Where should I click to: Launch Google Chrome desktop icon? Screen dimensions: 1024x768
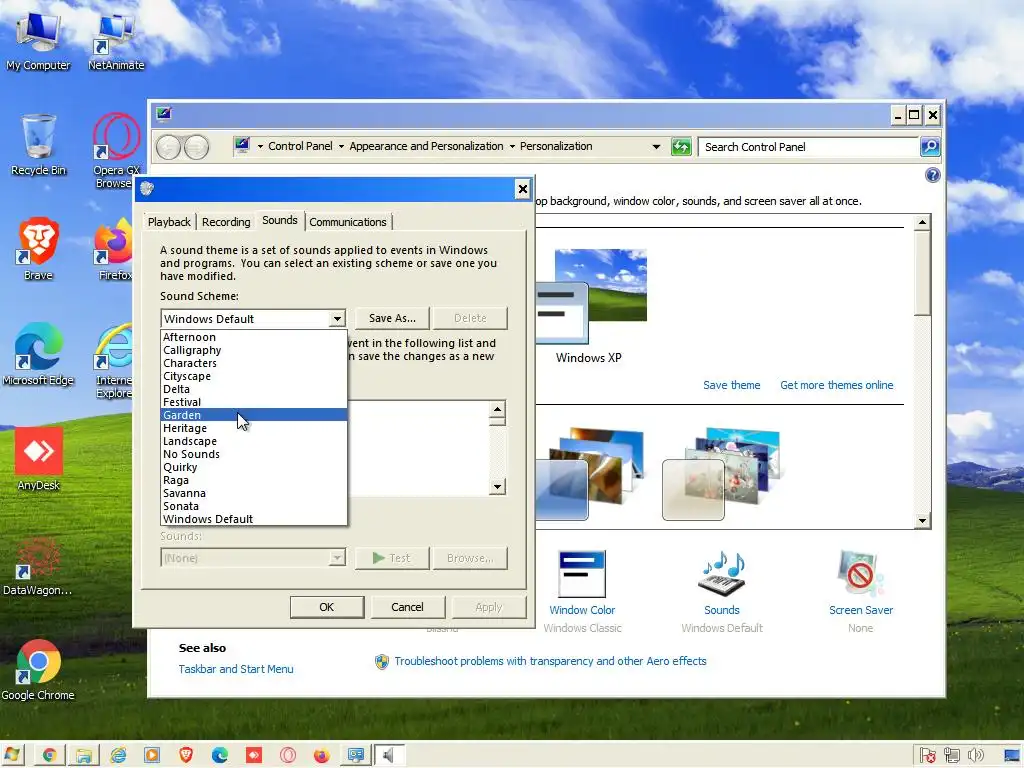coord(38,670)
